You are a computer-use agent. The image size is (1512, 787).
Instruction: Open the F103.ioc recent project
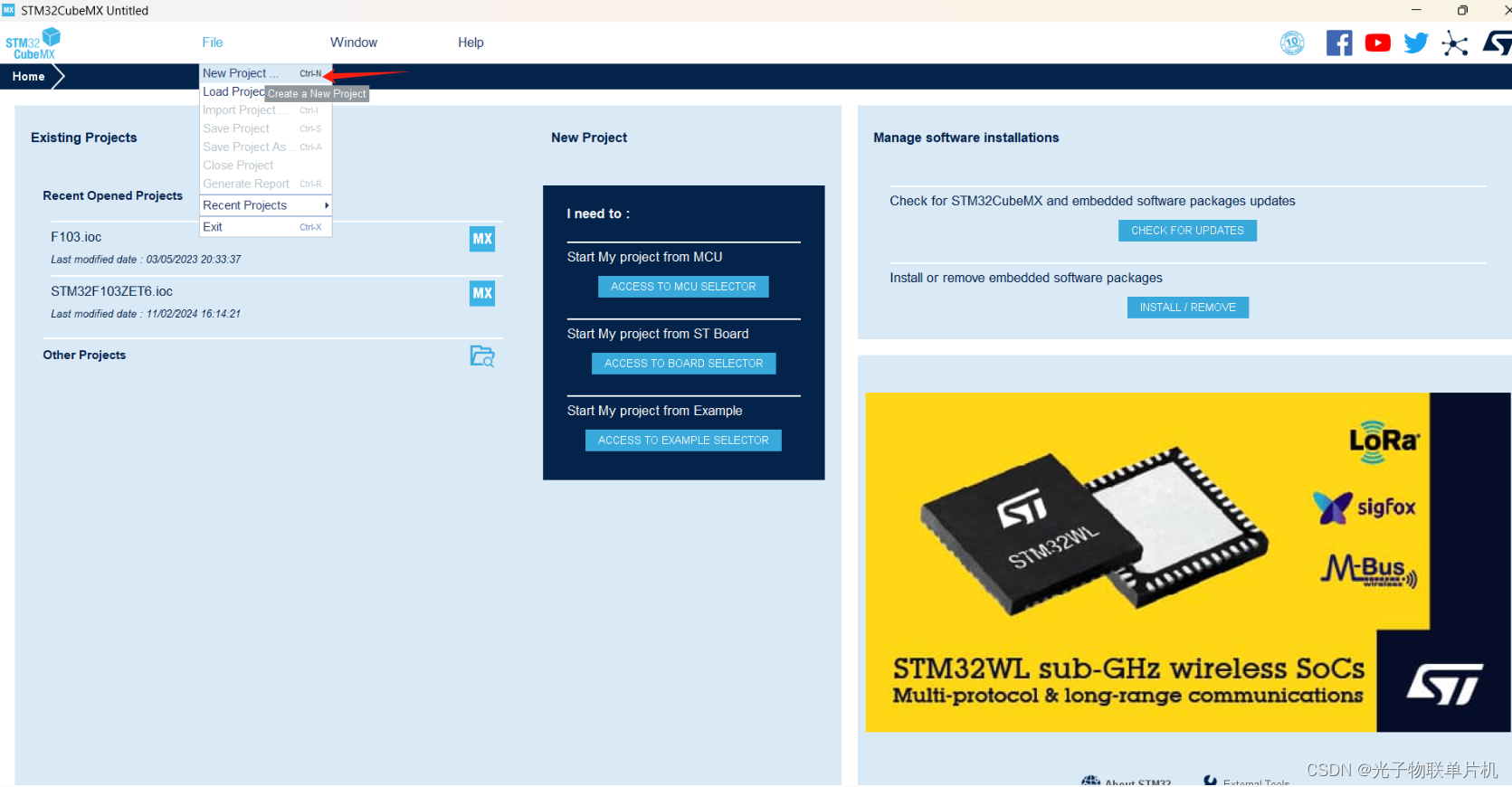(76, 237)
